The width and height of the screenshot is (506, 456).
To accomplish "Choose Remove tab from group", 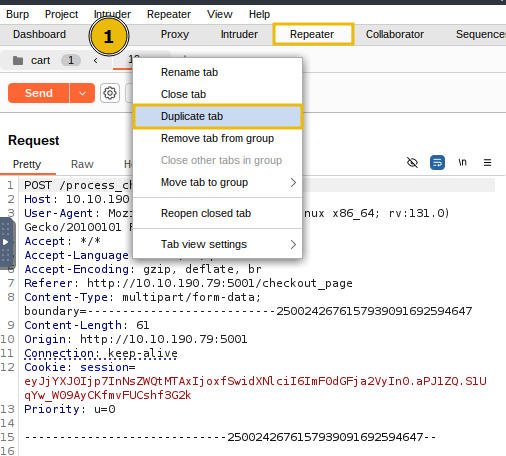I will [x=217, y=138].
